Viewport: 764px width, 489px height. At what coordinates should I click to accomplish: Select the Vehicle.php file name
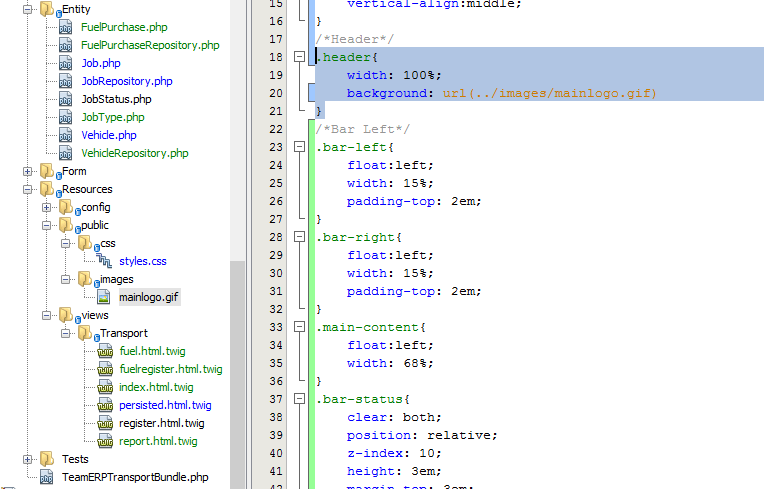click(109, 135)
